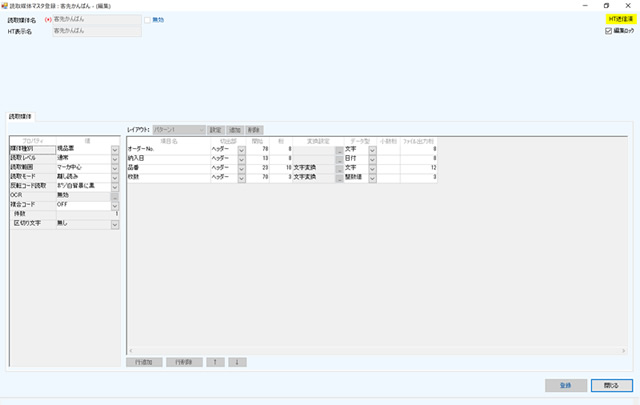Viewport: 640px width, 405px height.
Task: Click the move row down arrow button
Action: tap(236, 362)
